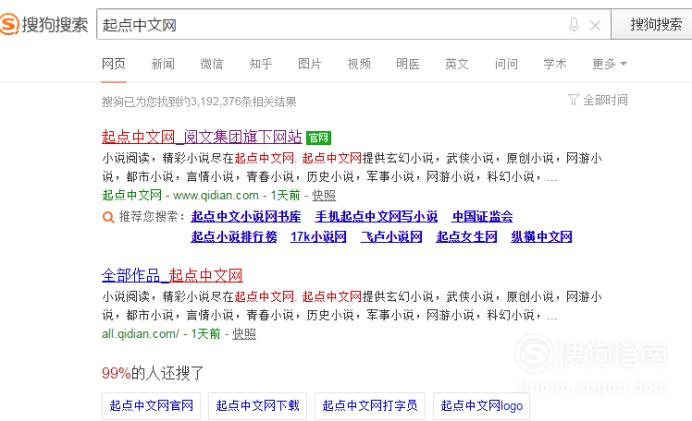The width and height of the screenshot is (692, 421).
Task: Click the 99%的人还搜了 heading
Action: 152,373
